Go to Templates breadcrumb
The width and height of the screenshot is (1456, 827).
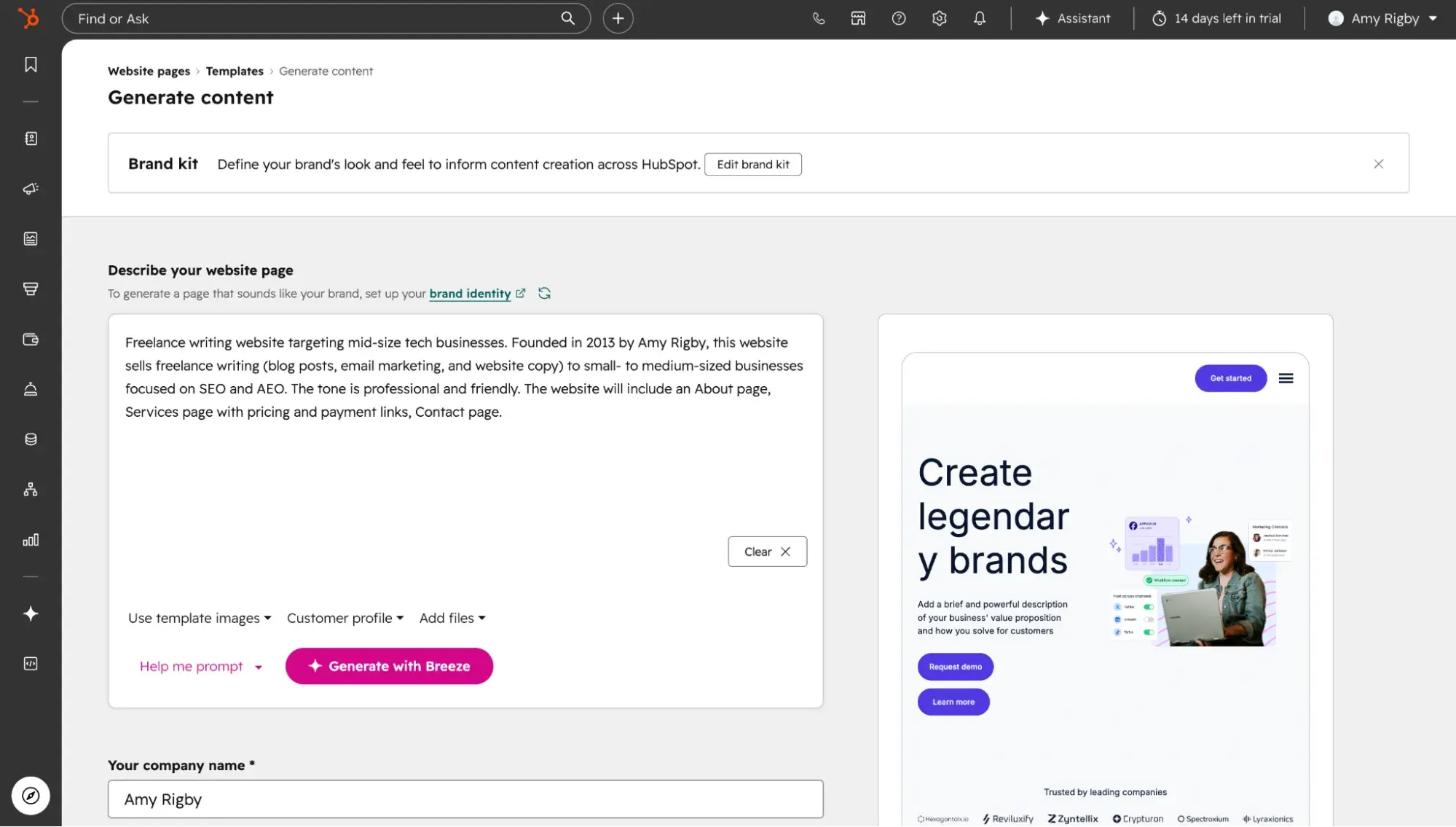point(235,71)
